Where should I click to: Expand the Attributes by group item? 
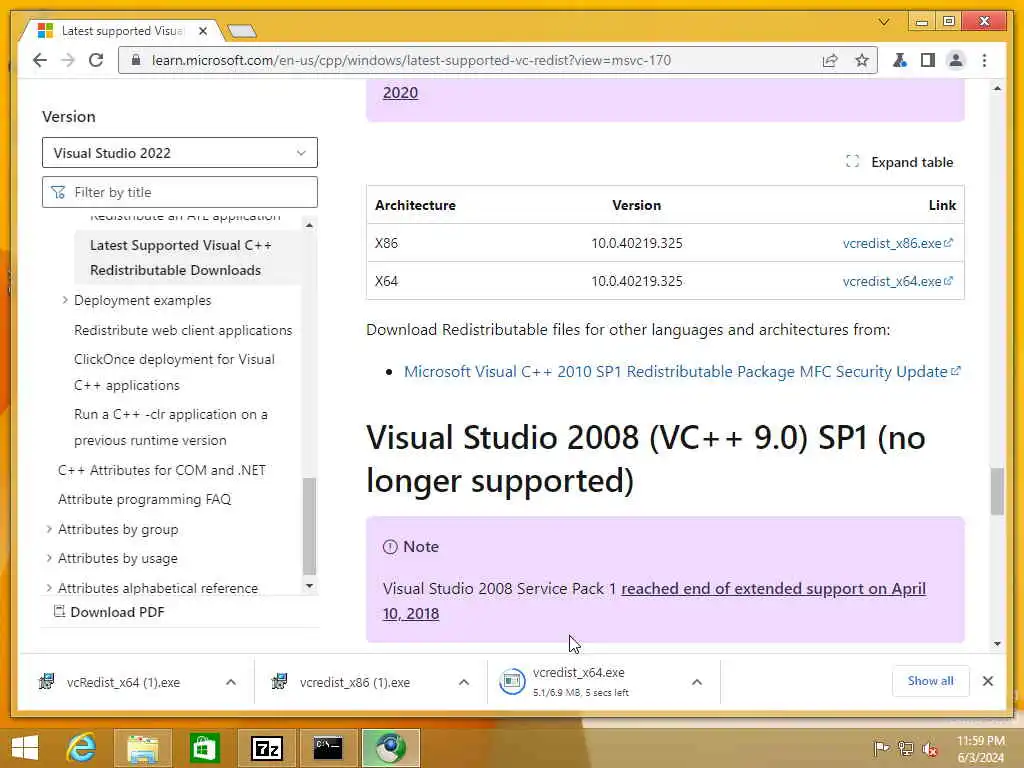49,529
